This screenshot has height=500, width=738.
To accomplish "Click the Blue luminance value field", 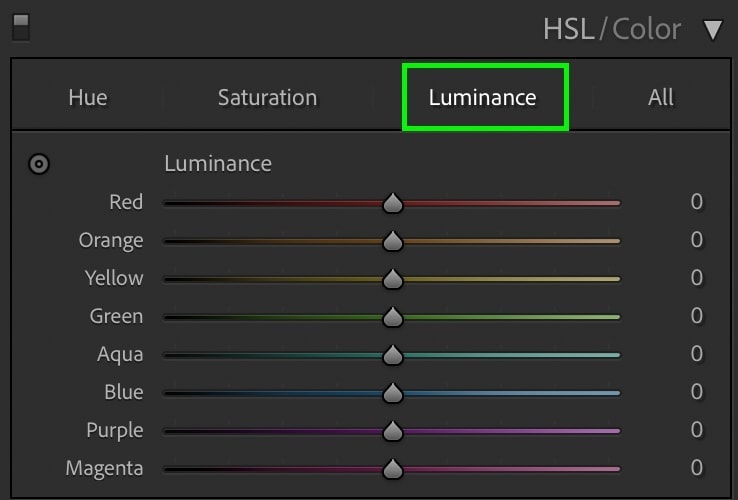I will [x=697, y=392].
